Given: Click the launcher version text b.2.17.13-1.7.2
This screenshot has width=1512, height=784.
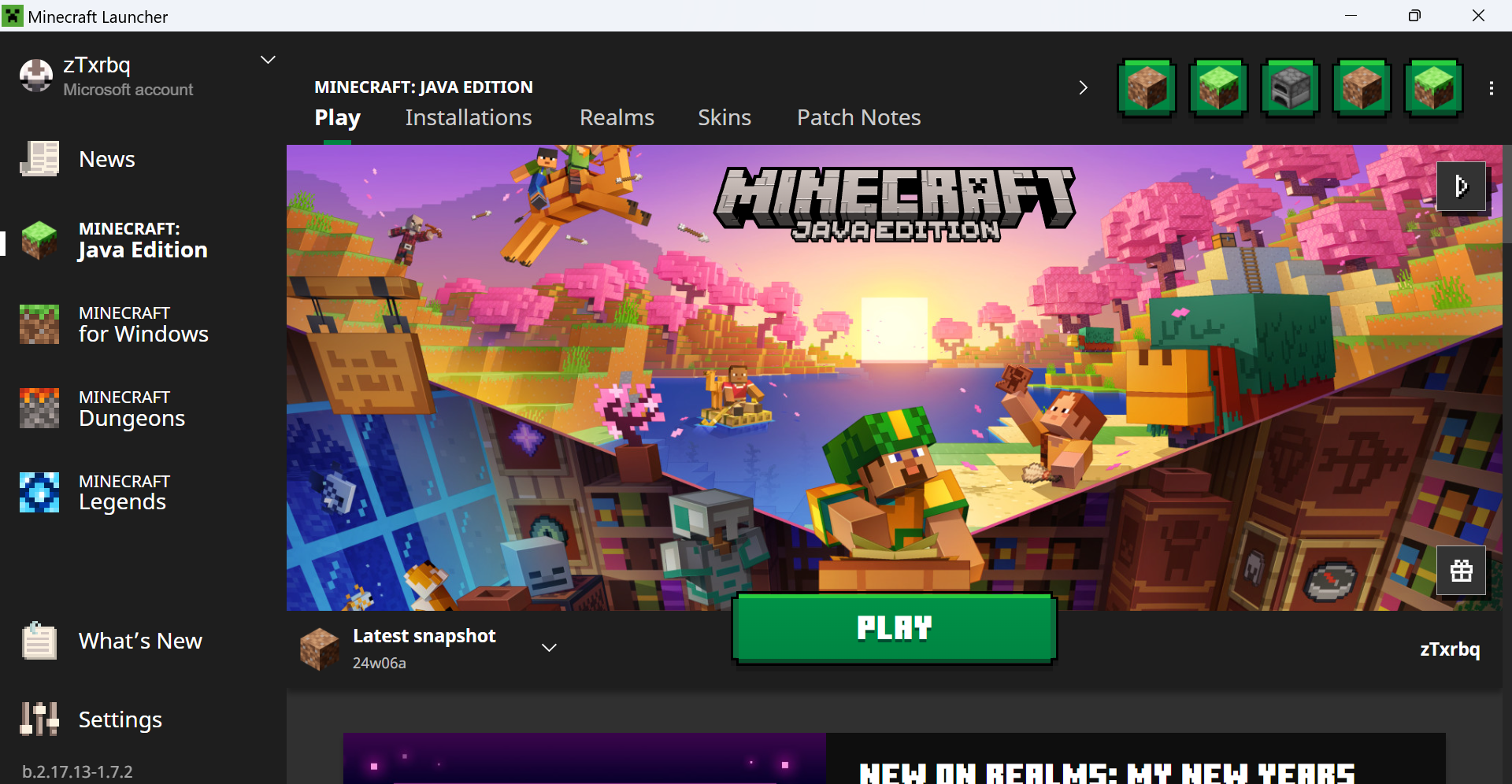Looking at the screenshot, I should tap(77, 771).
